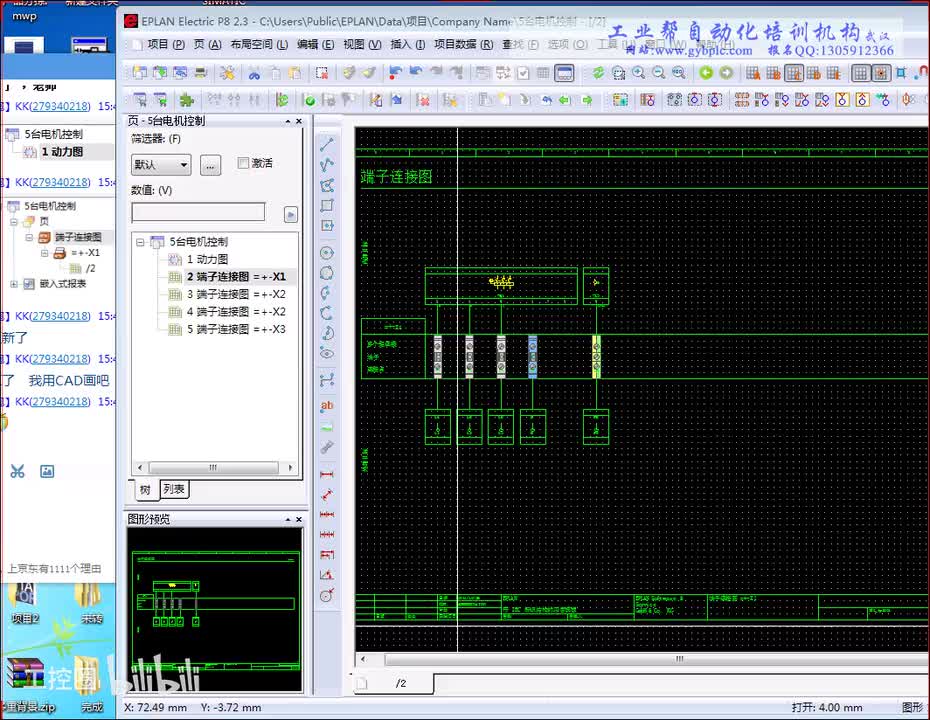Click the page tree horizontal scrollbar
Image resolution: width=930 pixels, height=720 pixels.
[x=214, y=467]
